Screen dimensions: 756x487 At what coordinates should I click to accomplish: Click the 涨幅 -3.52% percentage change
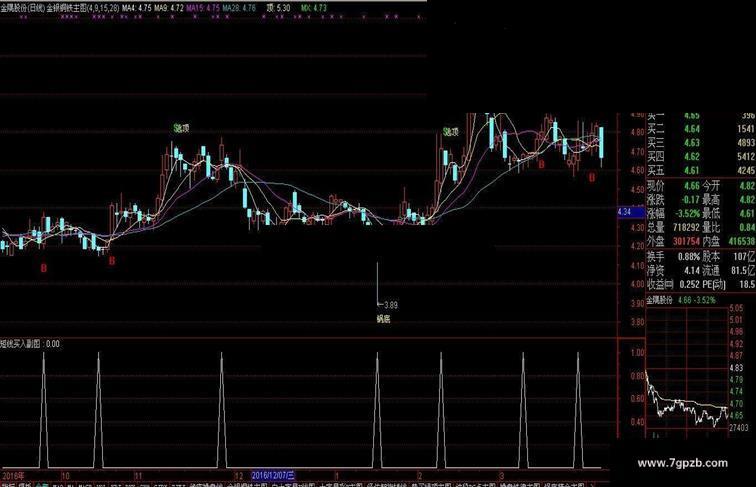pos(688,214)
